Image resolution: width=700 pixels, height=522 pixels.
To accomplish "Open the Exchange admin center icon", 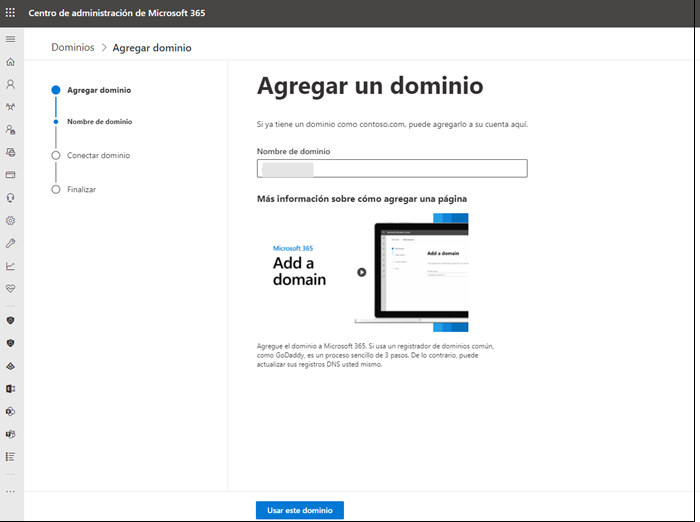I will [x=10, y=389].
